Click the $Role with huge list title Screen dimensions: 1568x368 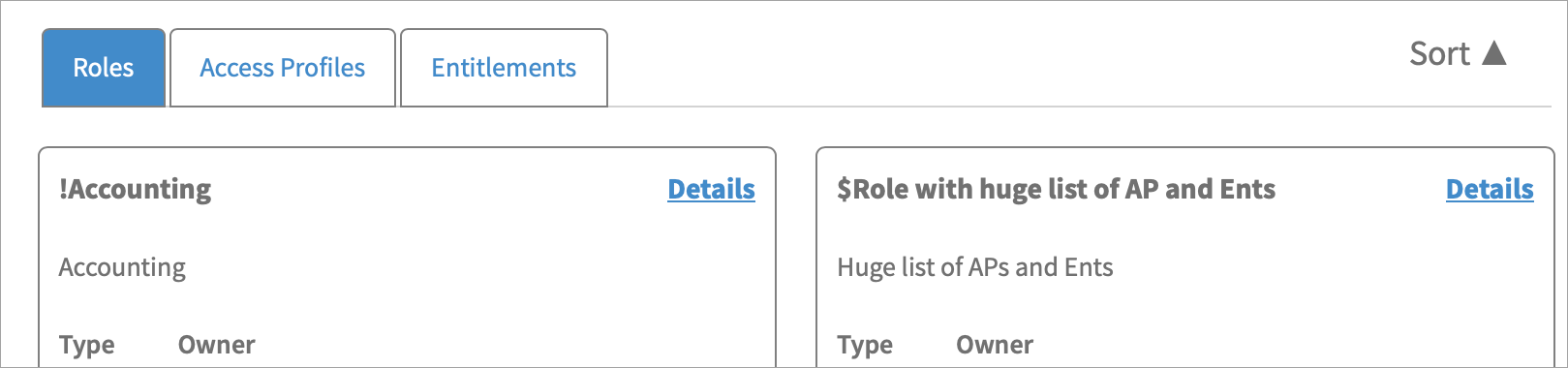click(1057, 189)
